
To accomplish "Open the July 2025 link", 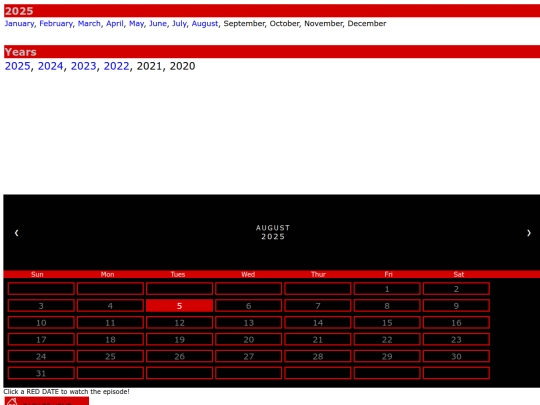I will pos(179,23).
